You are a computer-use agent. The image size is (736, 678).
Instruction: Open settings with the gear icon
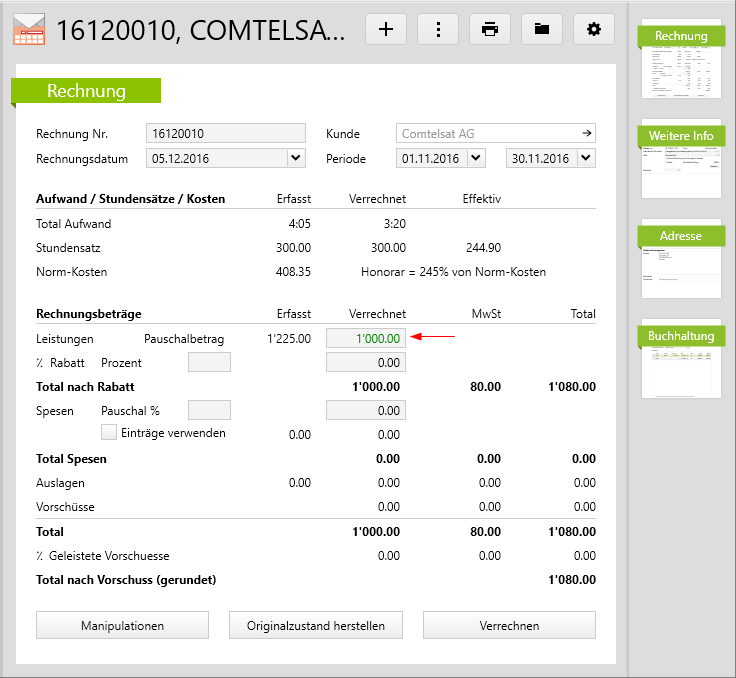click(x=594, y=29)
